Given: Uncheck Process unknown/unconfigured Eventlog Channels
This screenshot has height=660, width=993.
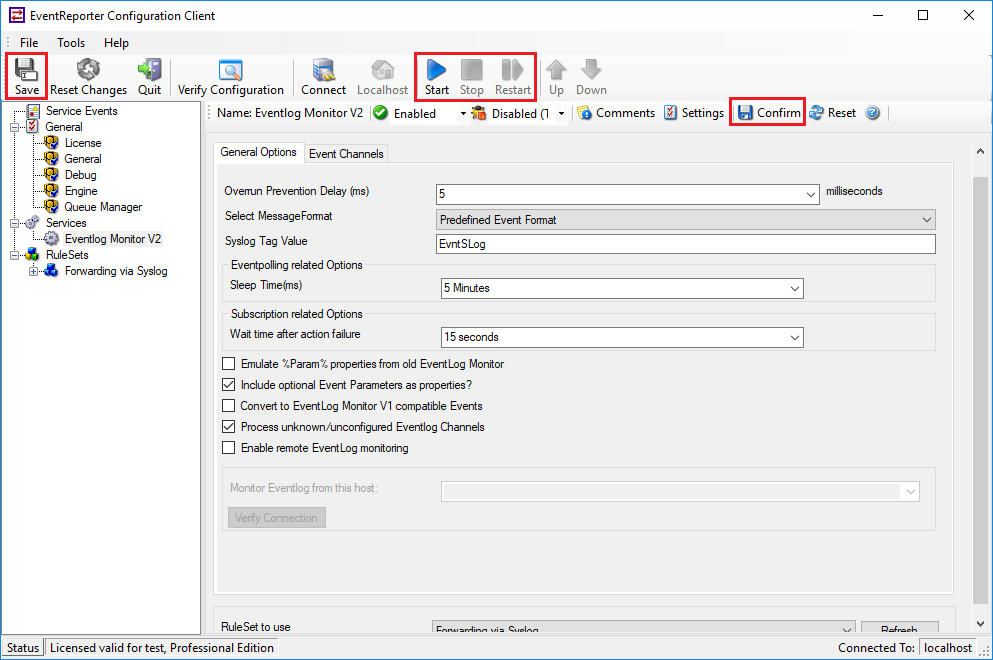Looking at the screenshot, I should tap(229, 426).
